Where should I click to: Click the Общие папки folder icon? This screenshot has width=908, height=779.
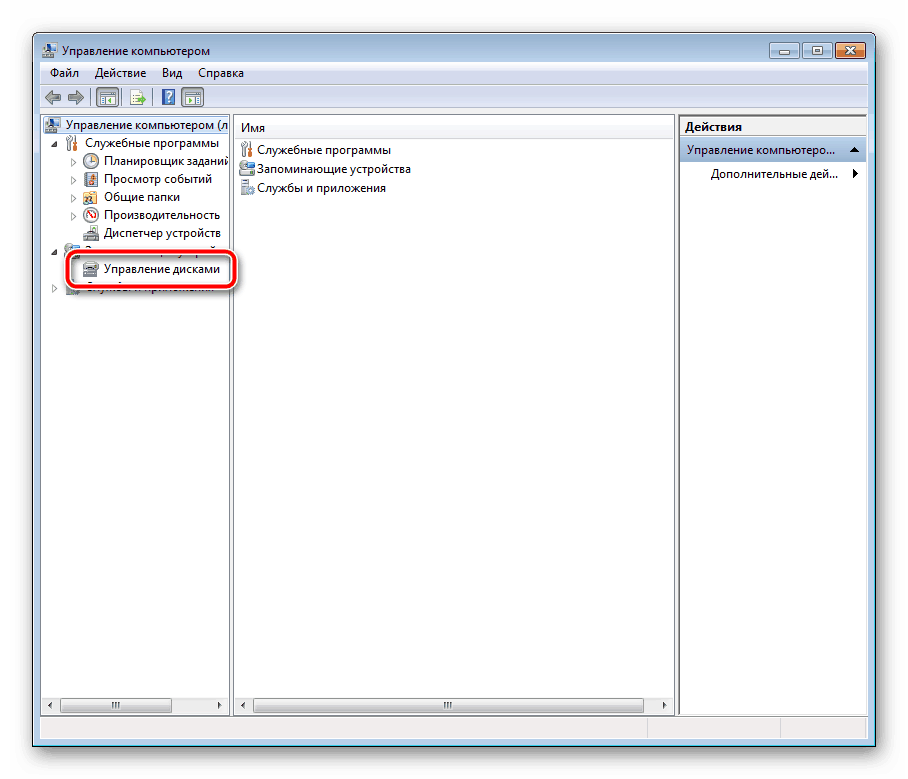coord(90,198)
